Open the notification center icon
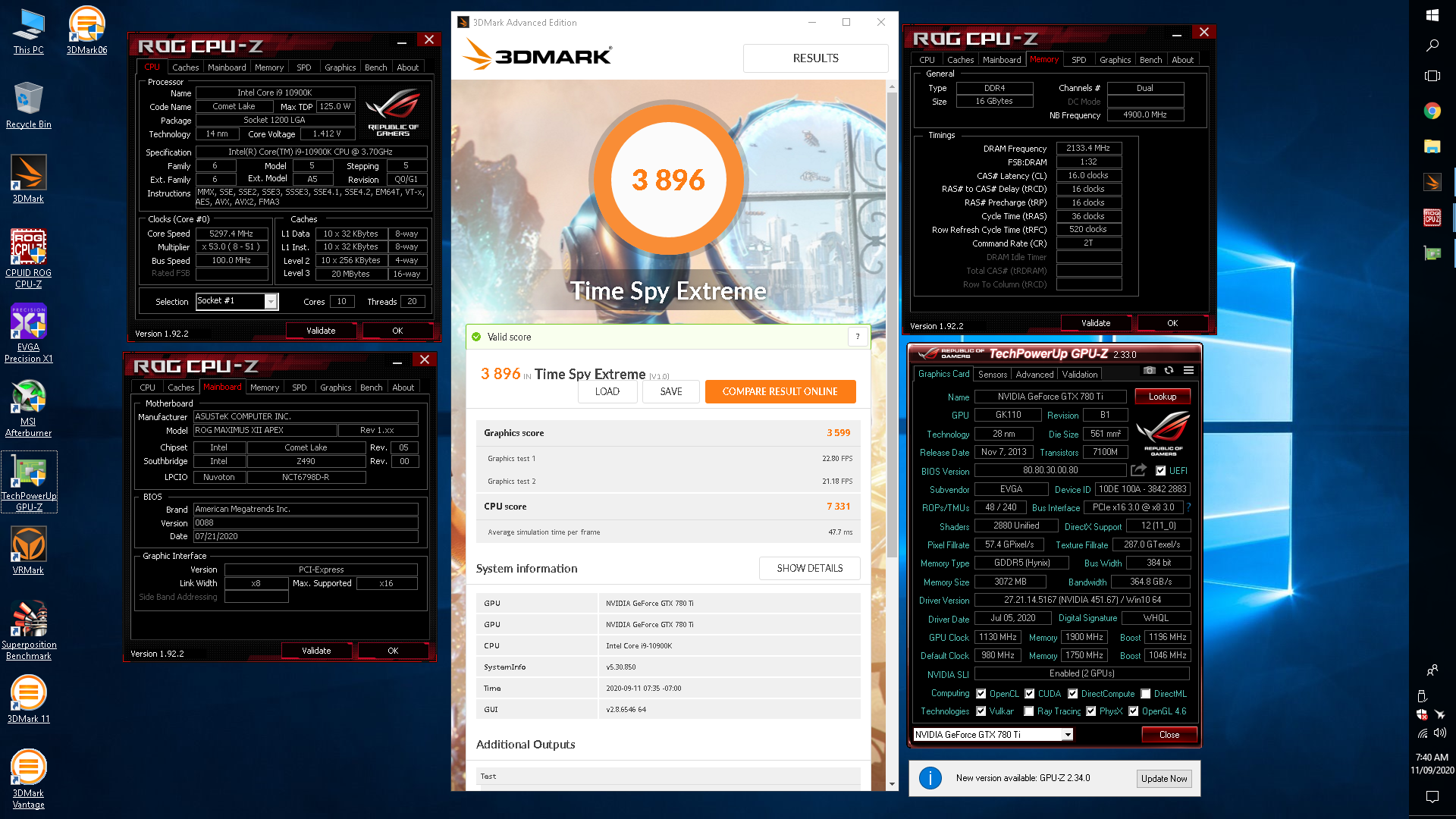The width and height of the screenshot is (1456, 819). coord(1432,796)
